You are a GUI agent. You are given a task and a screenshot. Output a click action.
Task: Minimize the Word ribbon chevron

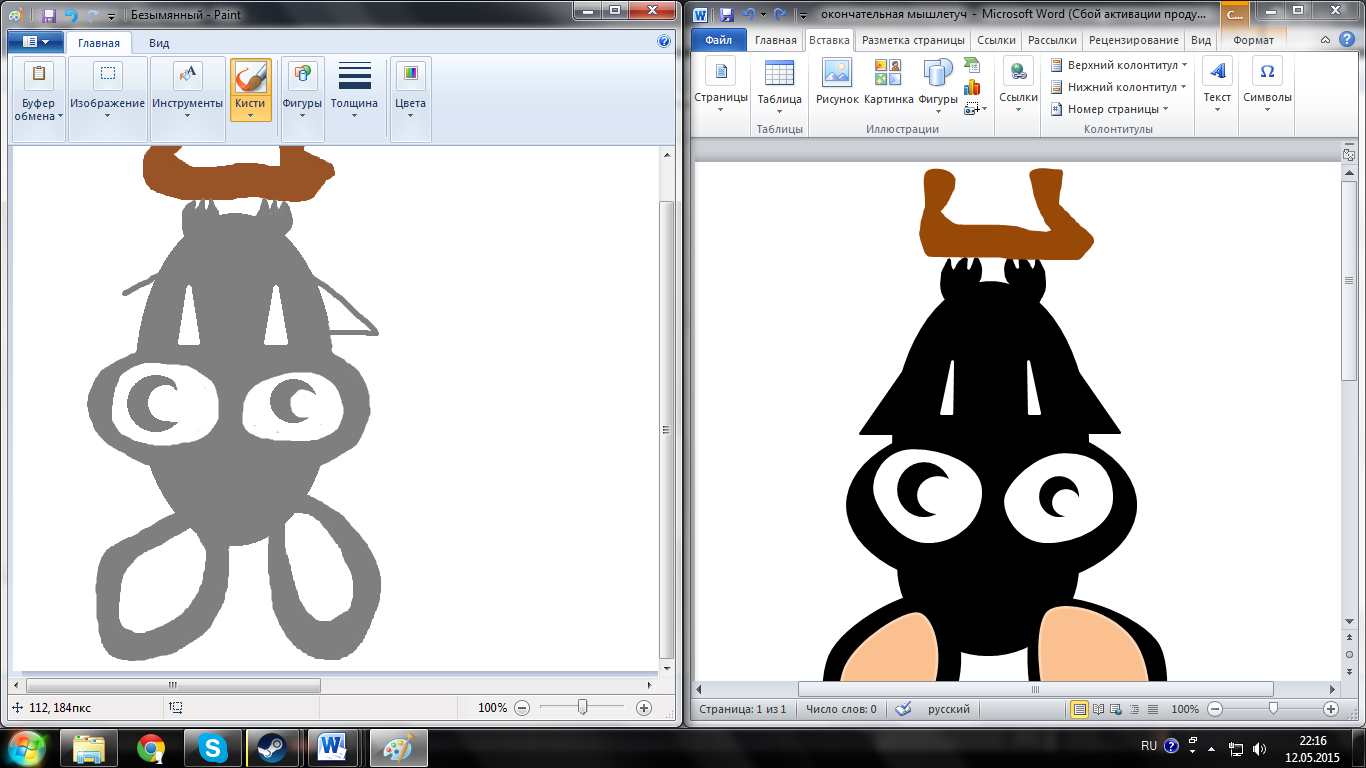pyautogui.click(x=1325, y=40)
